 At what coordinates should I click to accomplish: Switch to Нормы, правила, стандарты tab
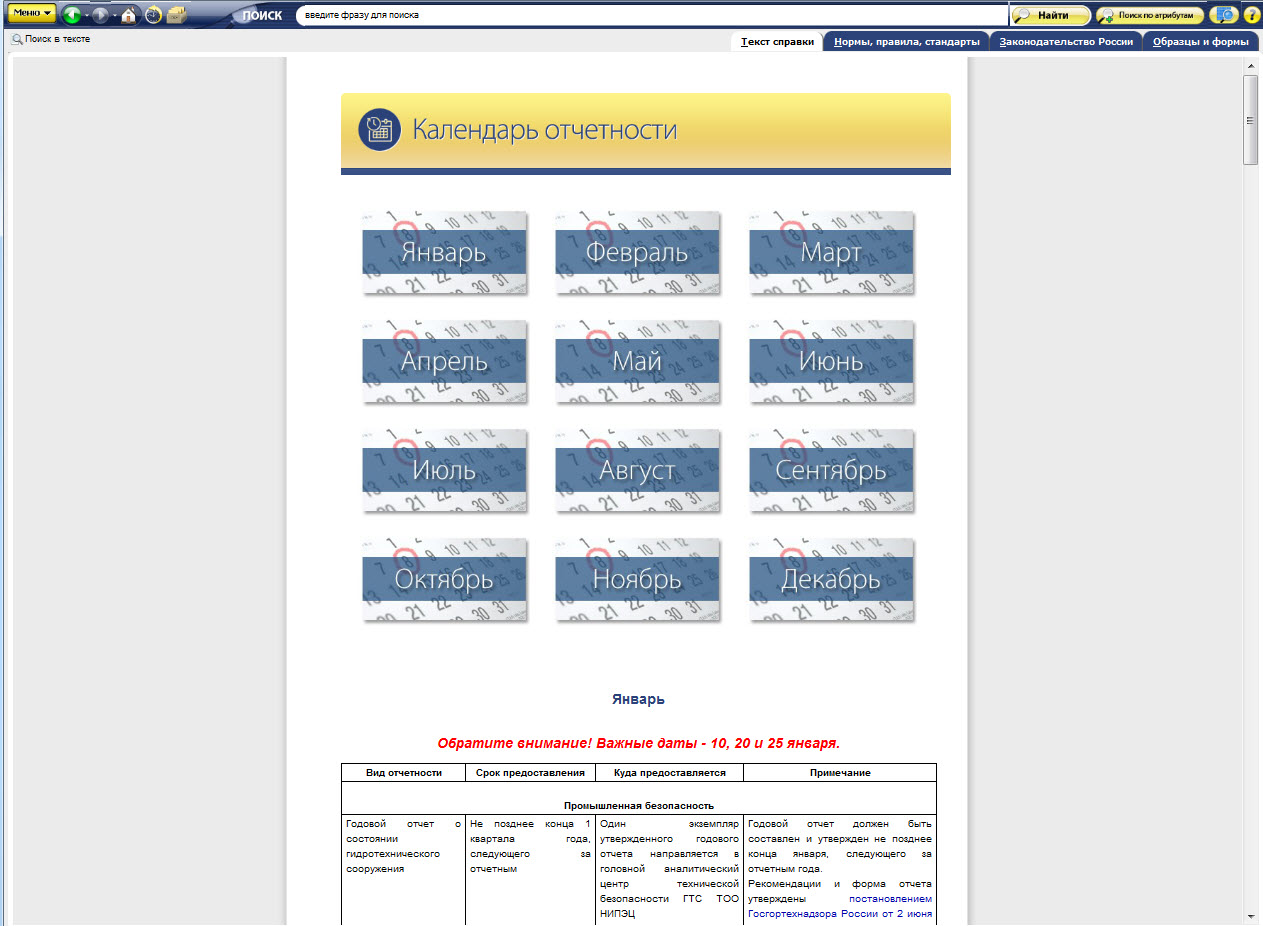click(x=906, y=42)
